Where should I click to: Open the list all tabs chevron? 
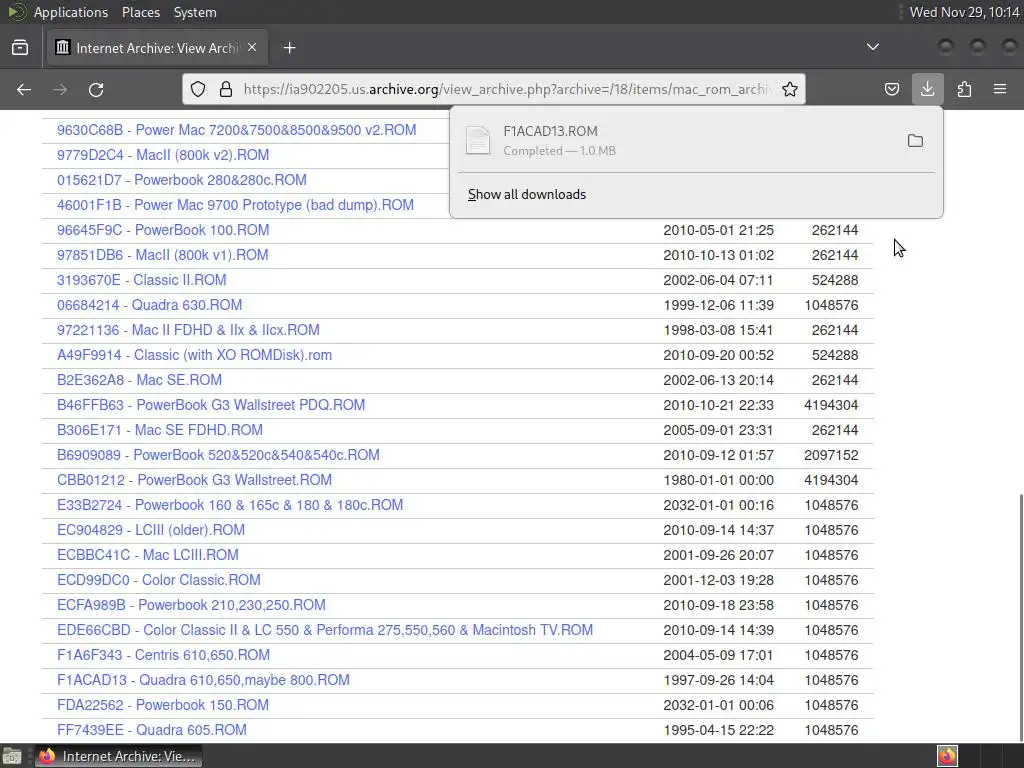click(872, 47)
